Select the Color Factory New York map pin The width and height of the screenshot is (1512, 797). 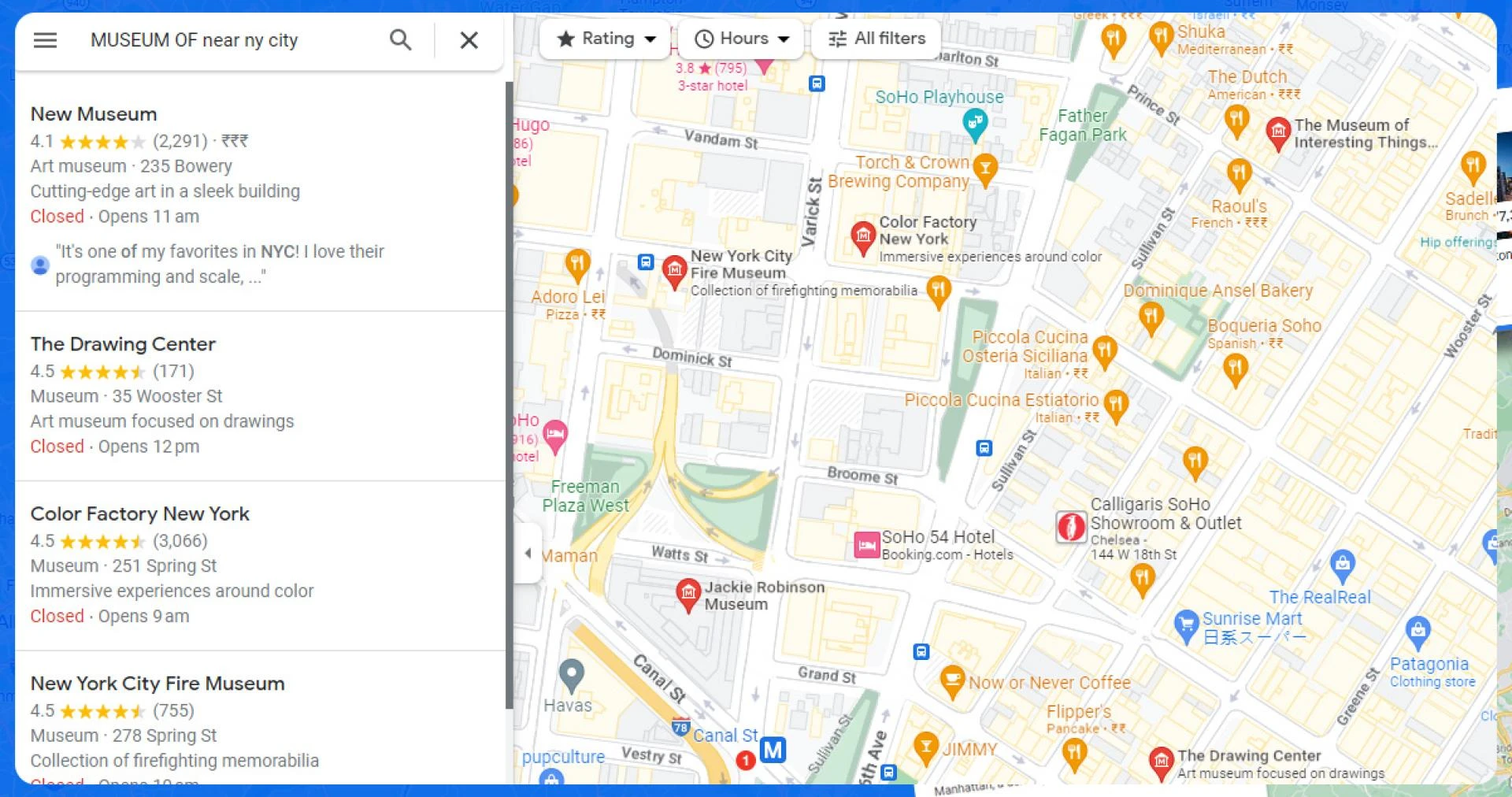863,236
